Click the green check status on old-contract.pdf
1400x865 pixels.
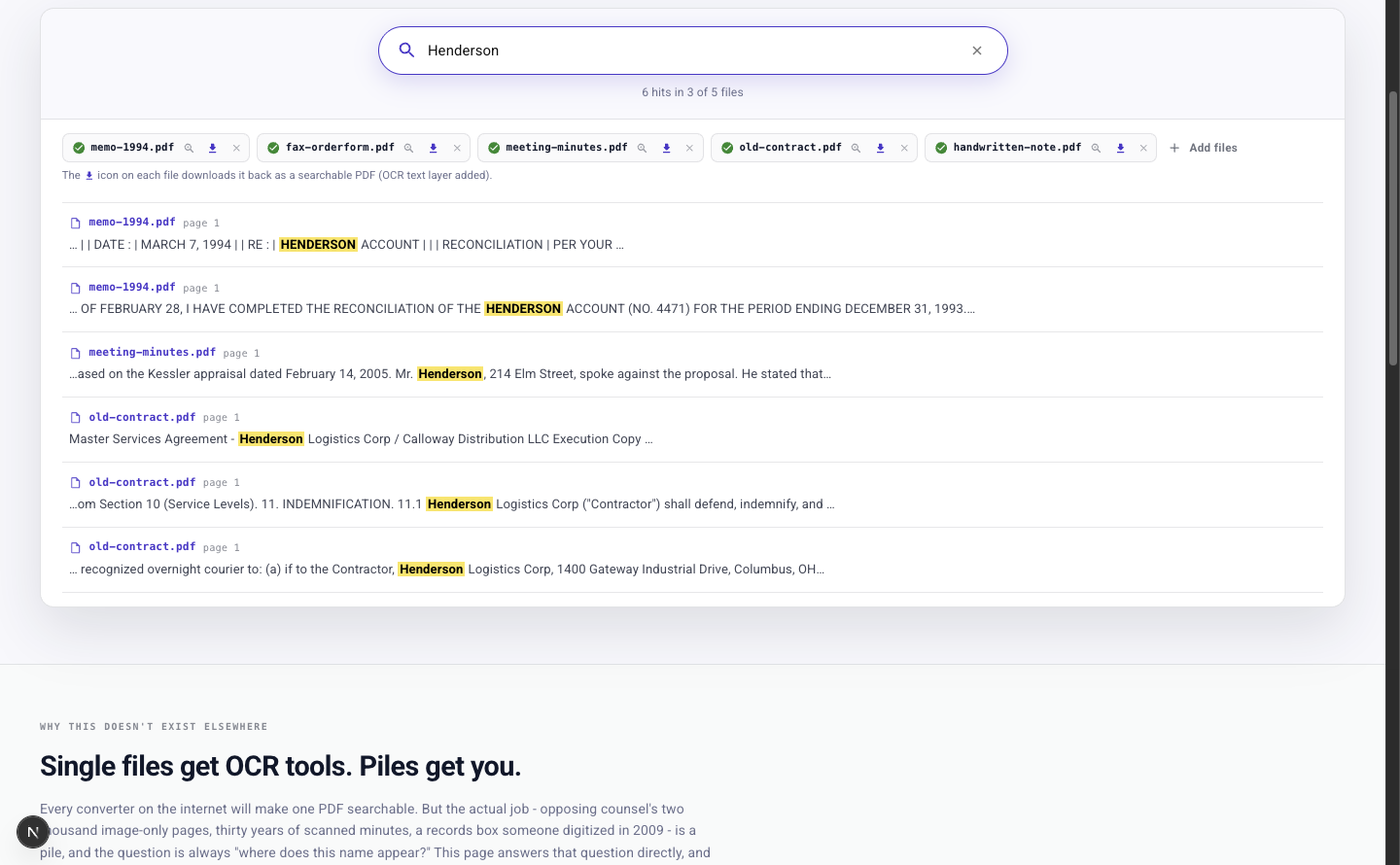click(727, 148)
